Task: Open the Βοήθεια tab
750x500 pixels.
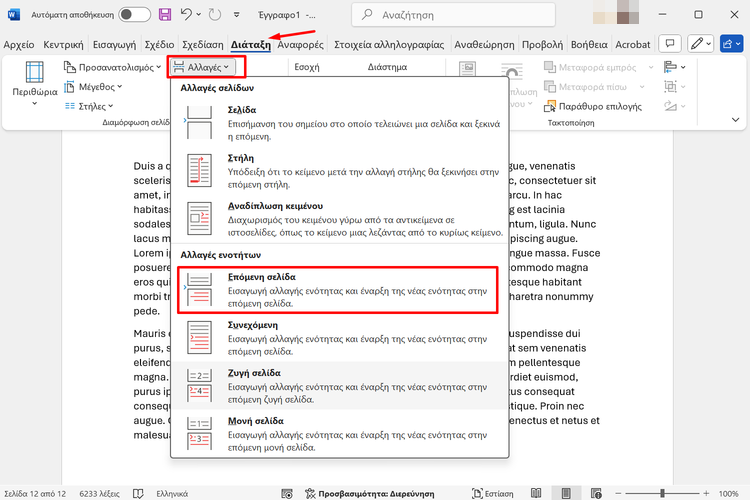Action: click(x=589, y=44)
